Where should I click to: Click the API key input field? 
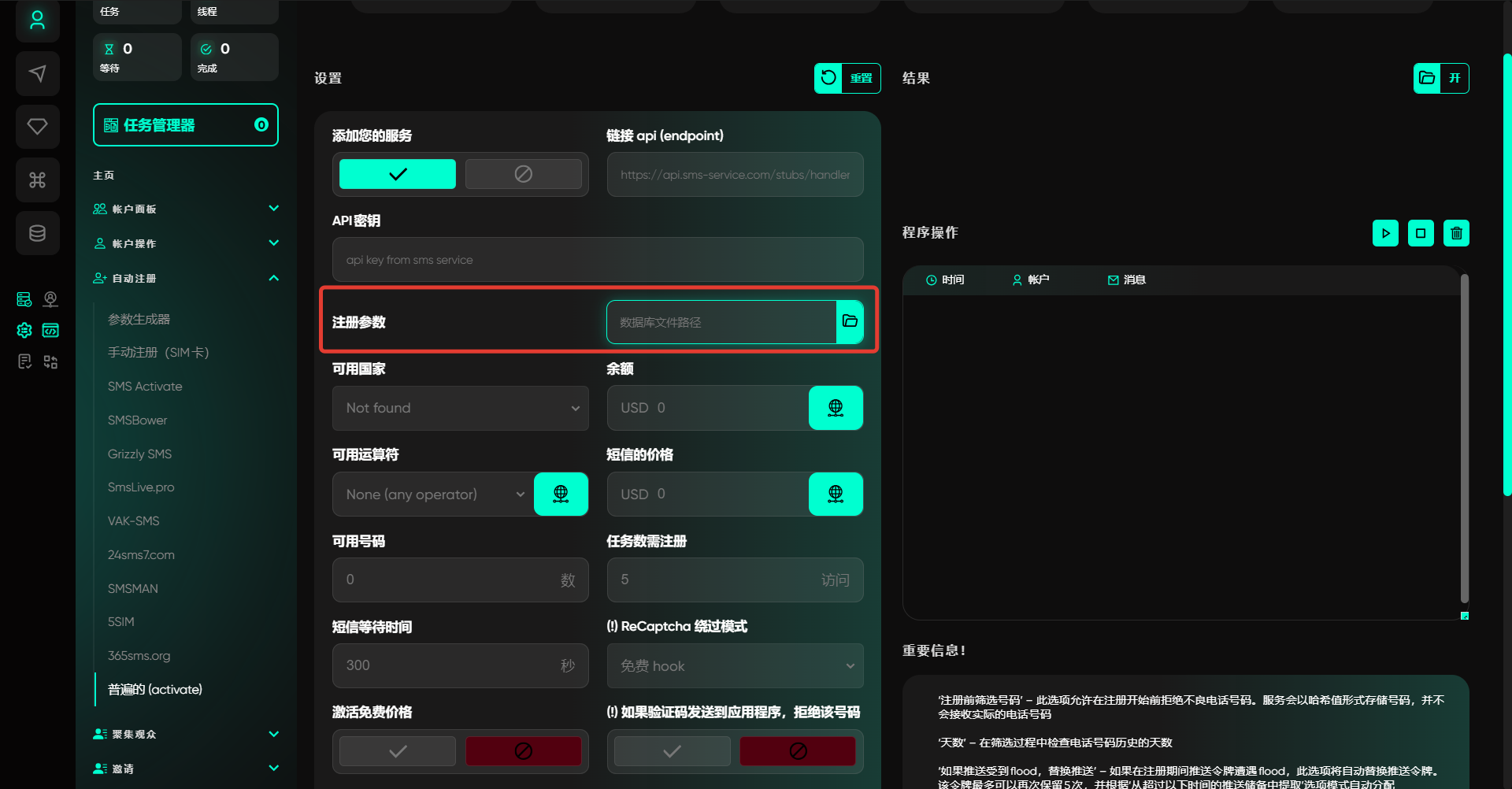click(x=598, y=260)
